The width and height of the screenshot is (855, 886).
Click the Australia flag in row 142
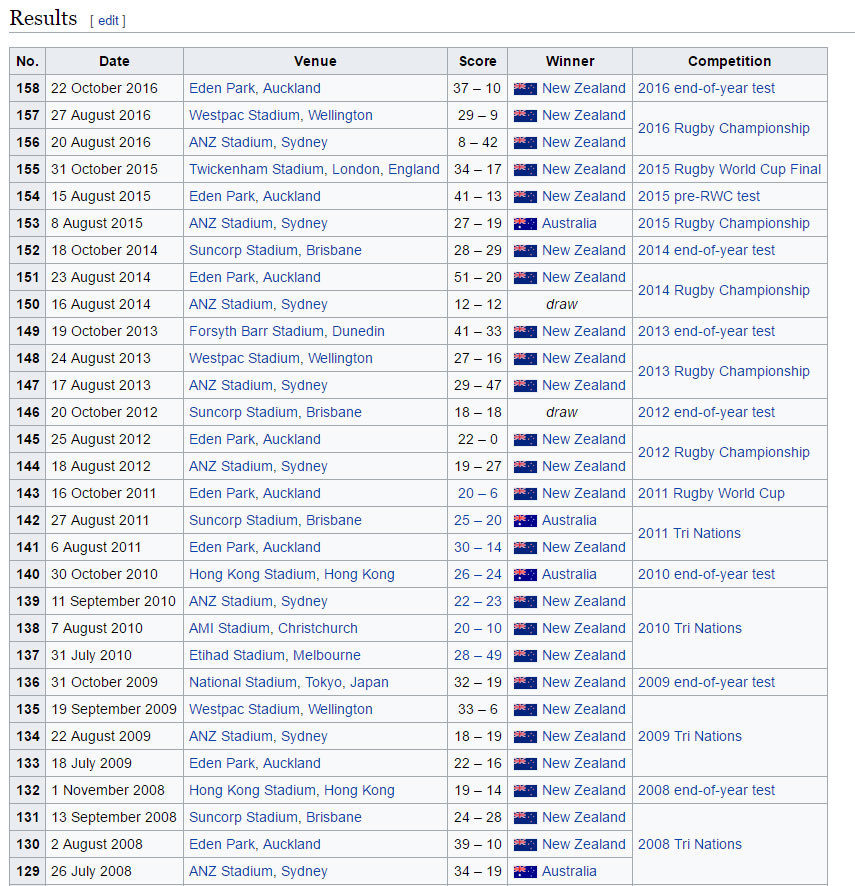coord(525,520)
